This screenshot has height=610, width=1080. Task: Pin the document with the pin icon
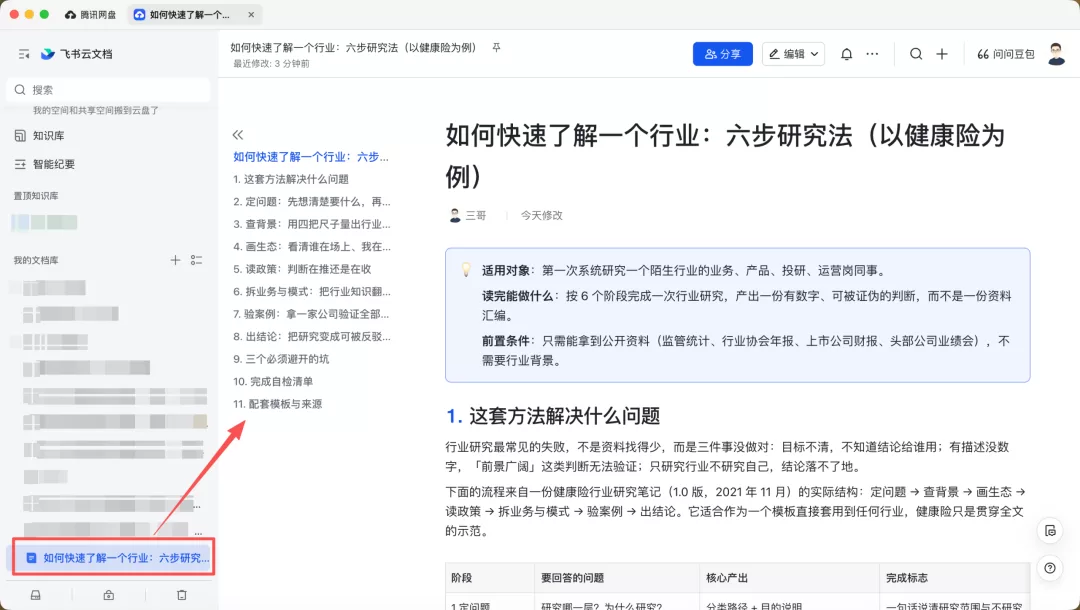(x=496, y=48)
